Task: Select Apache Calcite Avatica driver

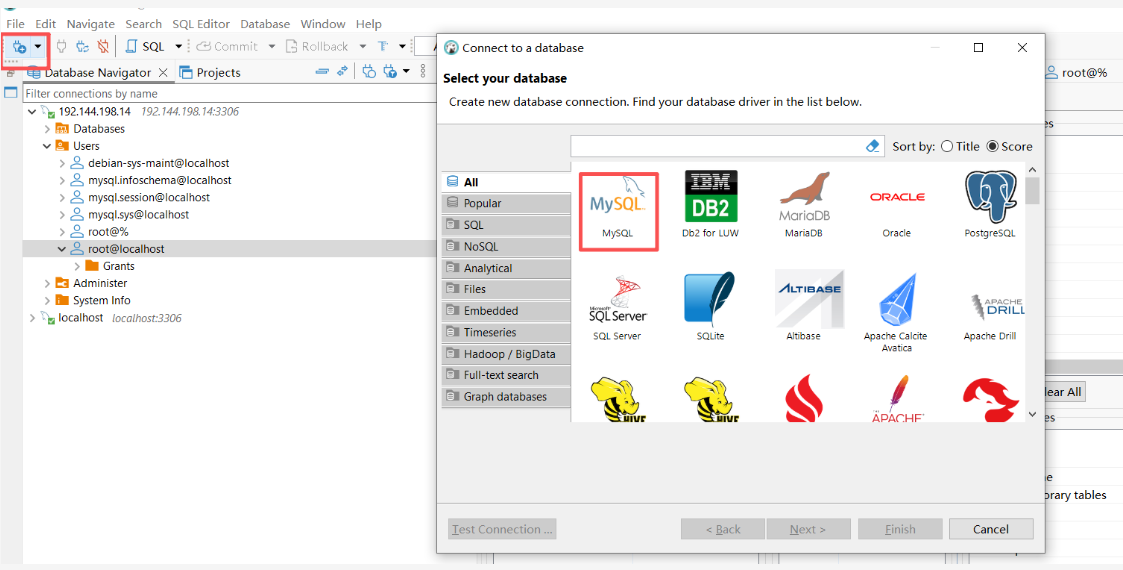Action: (897, 313)
